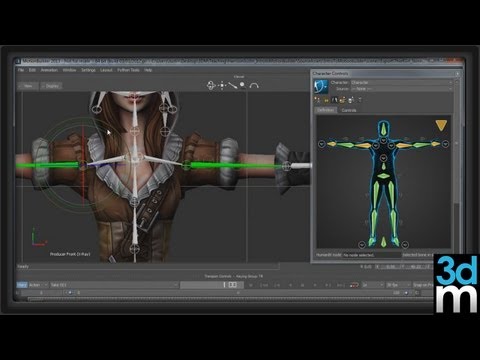The height and width of the screenshot is (360, 480).
Task: Click the transport timeline frame slider
Action: pos(212,285)
